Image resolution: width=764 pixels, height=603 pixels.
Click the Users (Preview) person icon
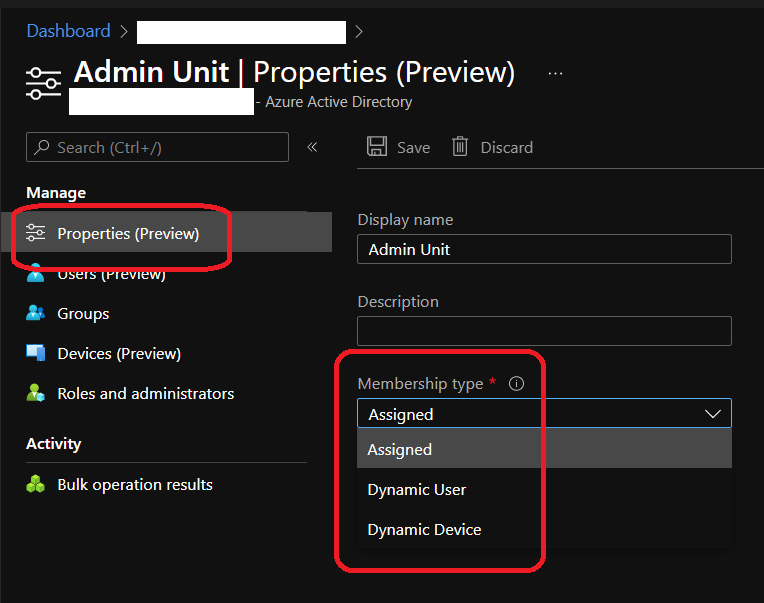coord(36,274)
